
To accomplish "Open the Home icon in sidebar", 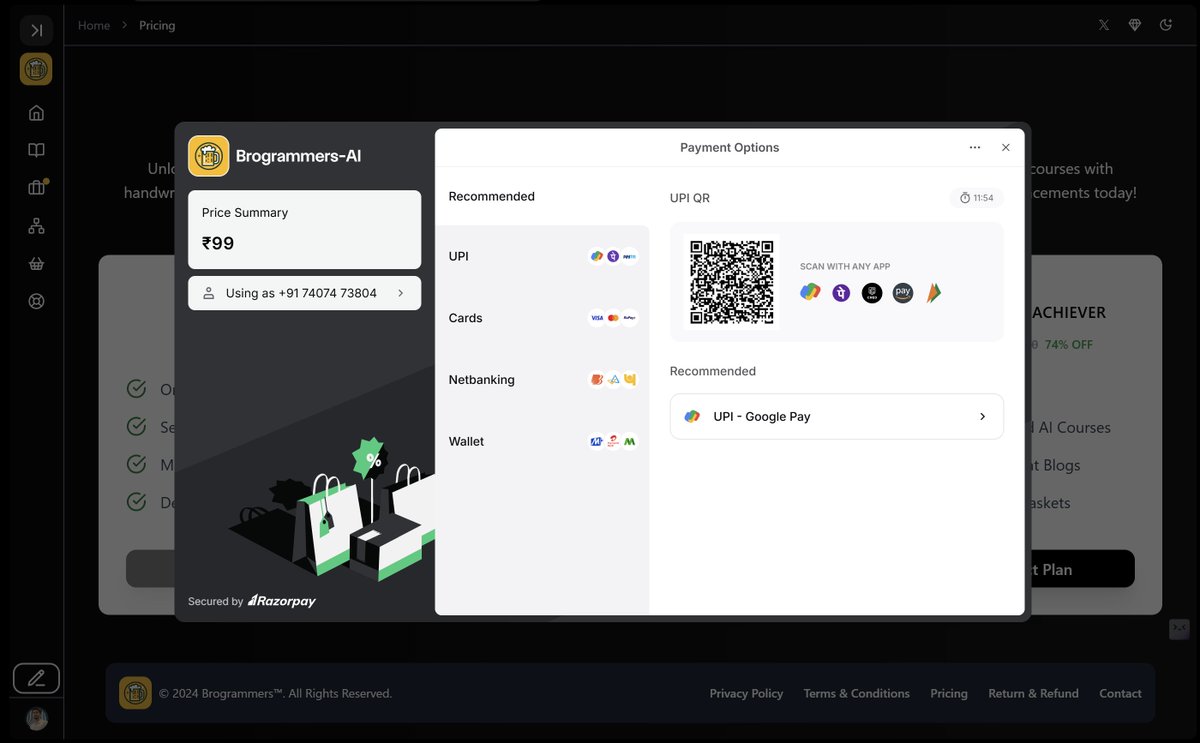I will point(36,112).
